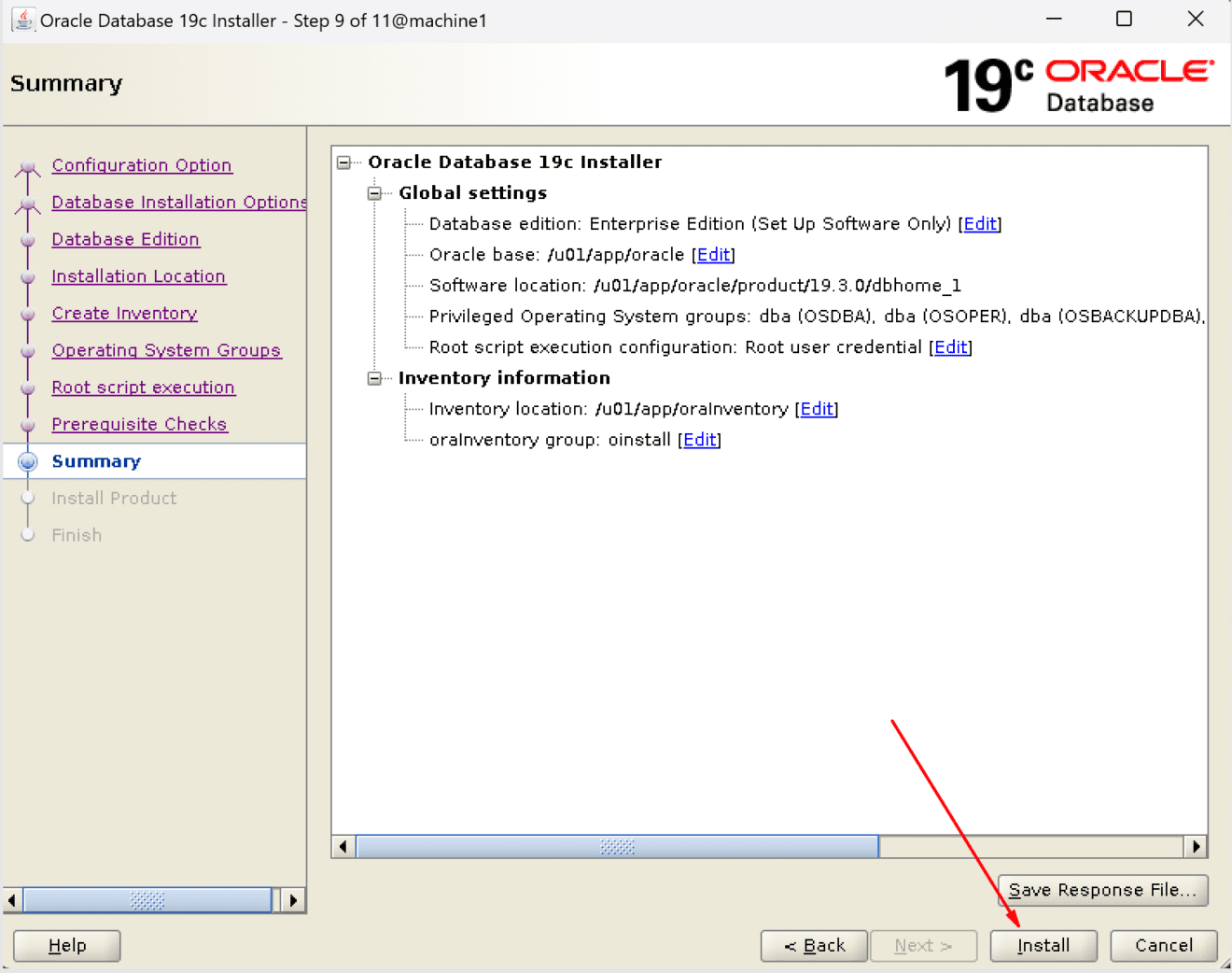Click the Install Product step icon

click(x=27, y=498)
